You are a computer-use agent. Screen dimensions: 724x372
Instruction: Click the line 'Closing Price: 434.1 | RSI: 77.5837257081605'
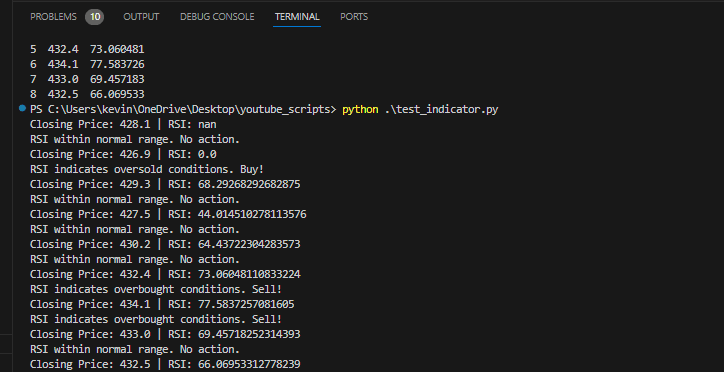pyautogui.click(x=162, y=304)
